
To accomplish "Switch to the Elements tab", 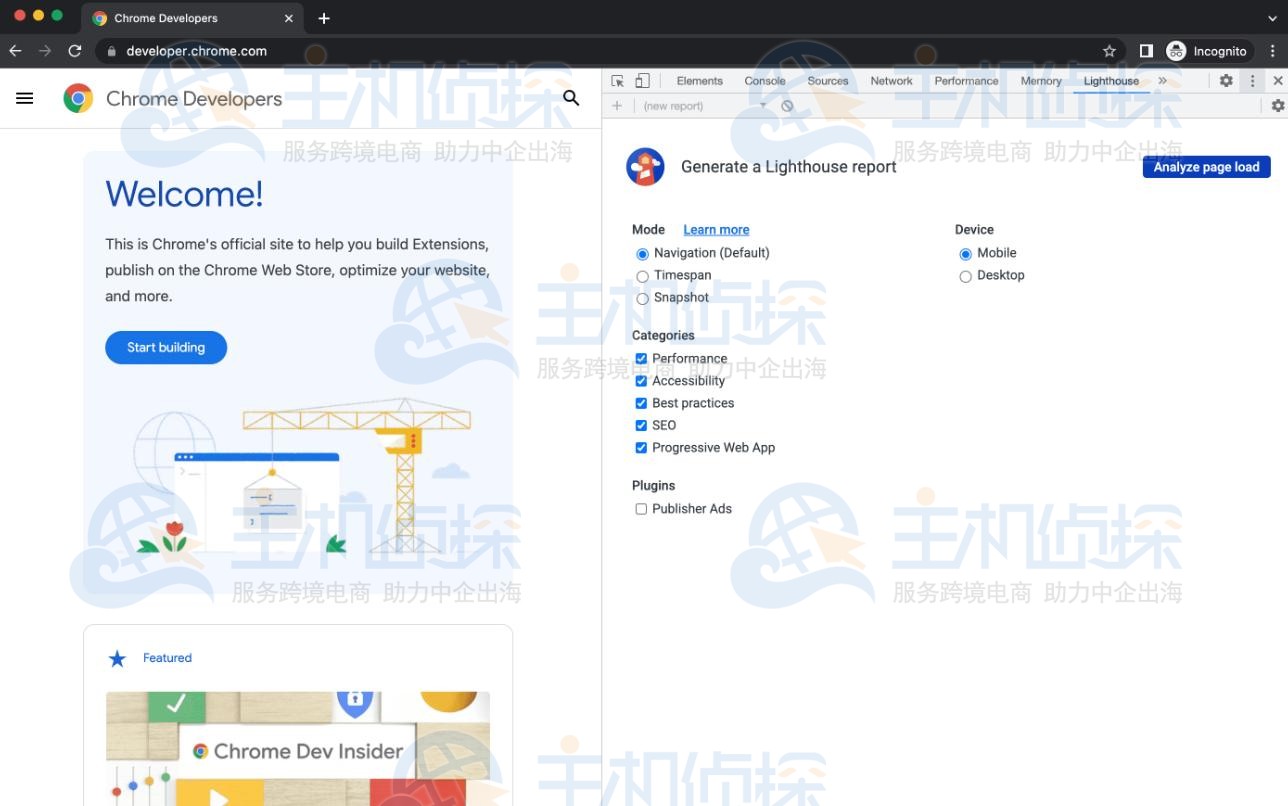I will tap(699, 81).
